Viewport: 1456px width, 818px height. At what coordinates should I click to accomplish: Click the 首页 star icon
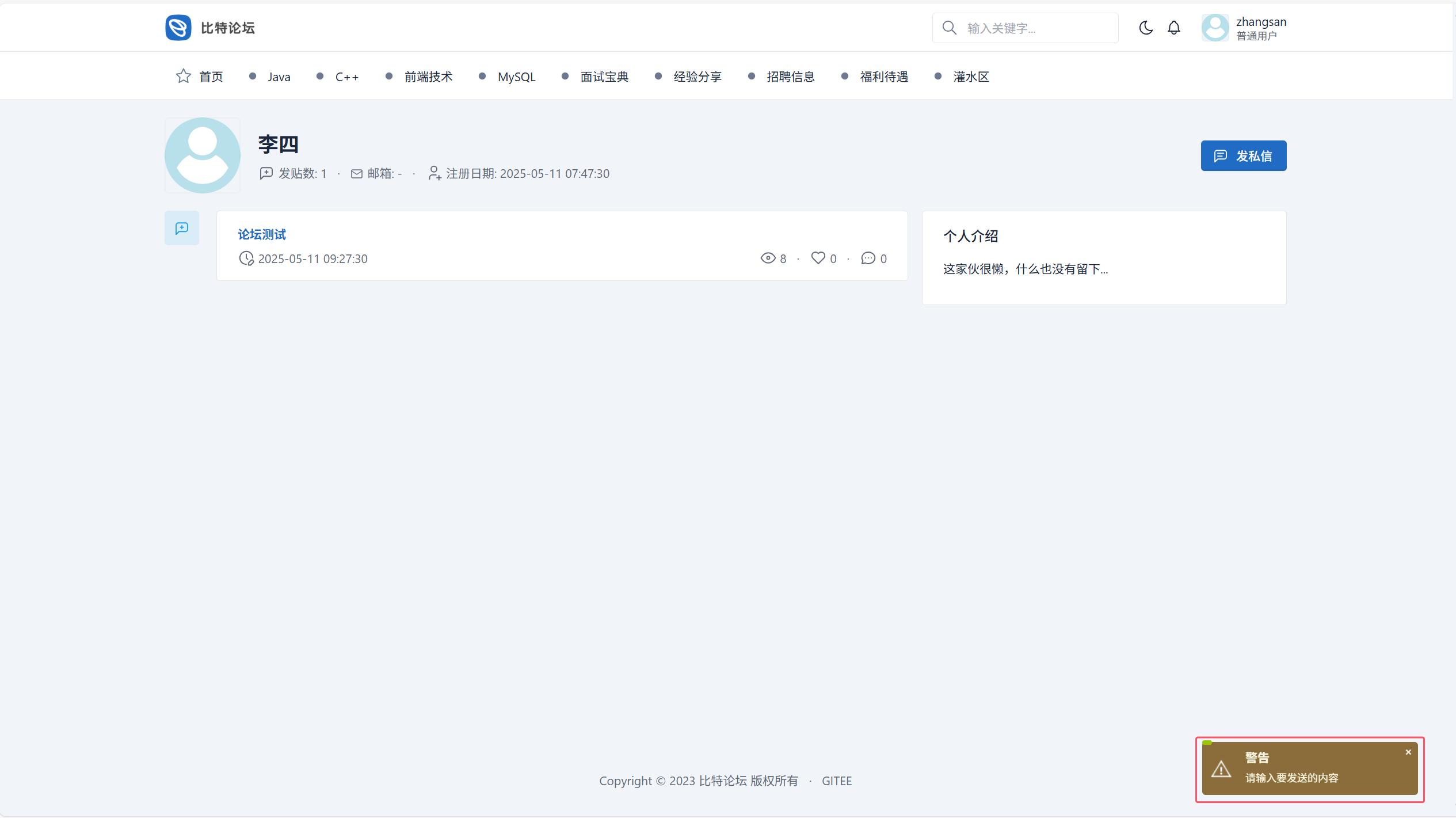pos(183,76)
